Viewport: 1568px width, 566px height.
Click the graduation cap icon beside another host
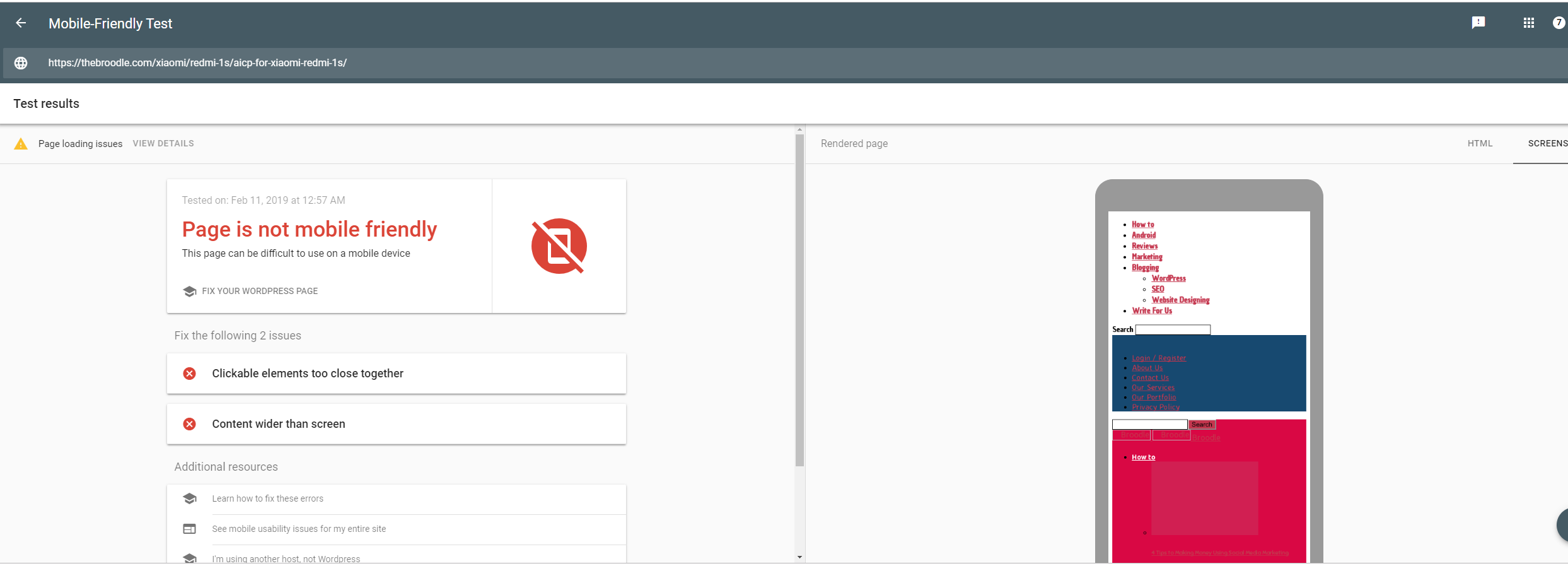189,558
